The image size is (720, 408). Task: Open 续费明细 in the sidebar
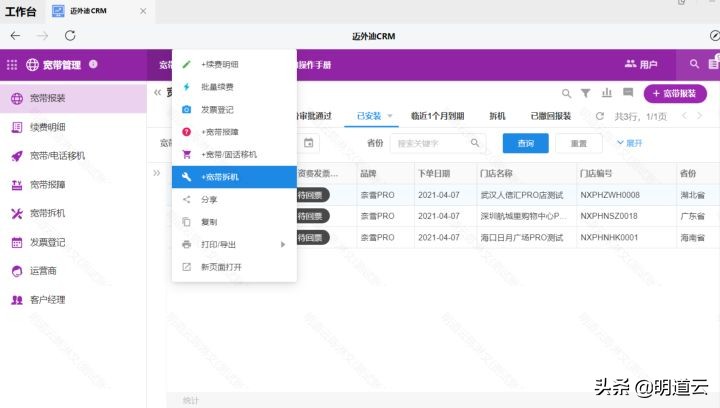tap(73, 127)
